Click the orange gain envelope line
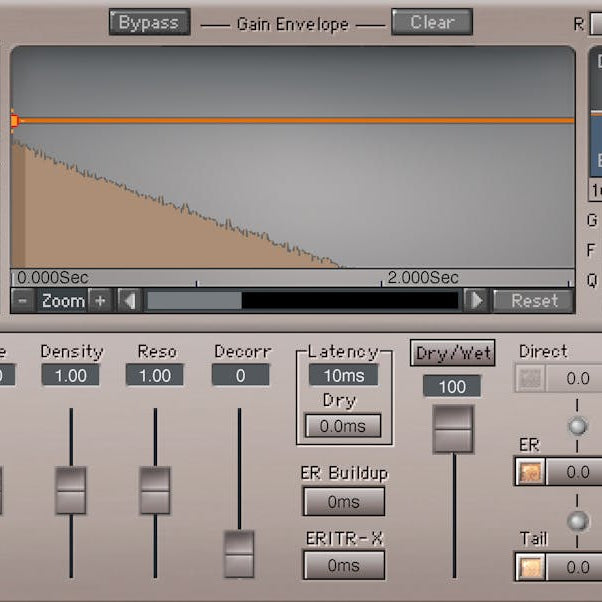 pos(298,121)
